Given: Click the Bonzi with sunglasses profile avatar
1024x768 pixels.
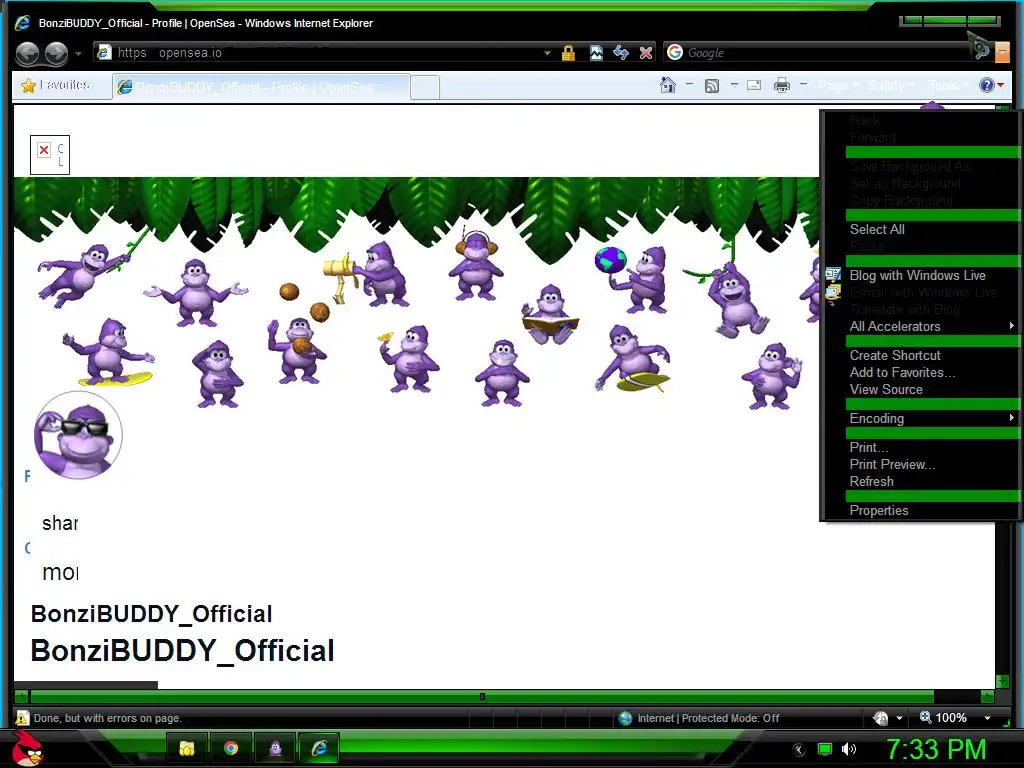Looking at the screenshot, I should [x=78, y=435].
